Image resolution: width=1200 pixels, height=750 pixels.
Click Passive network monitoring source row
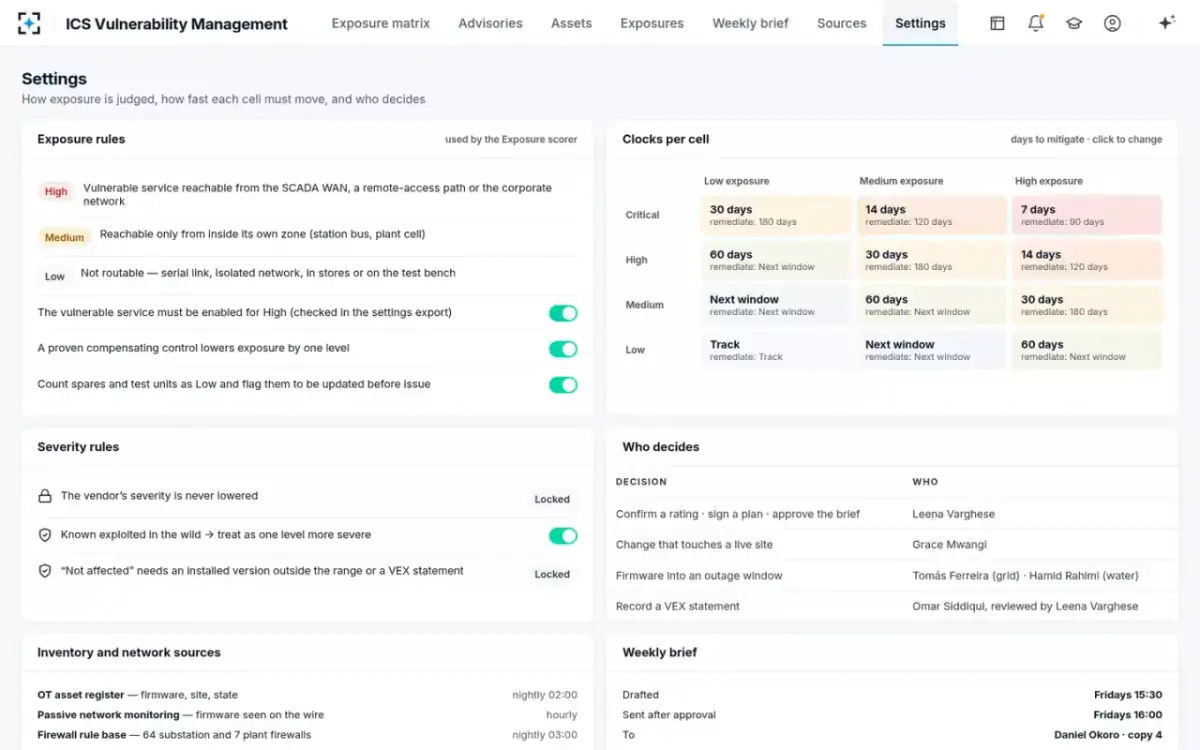point(307,715)
